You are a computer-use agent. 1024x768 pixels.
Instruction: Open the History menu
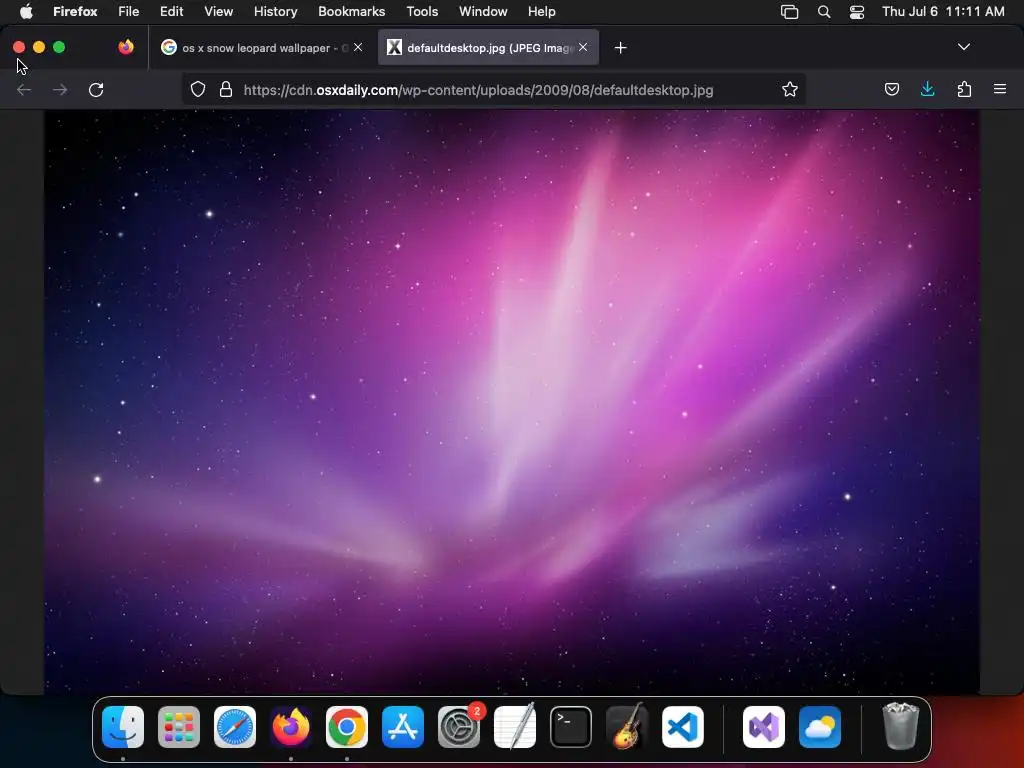coord(276,12)
